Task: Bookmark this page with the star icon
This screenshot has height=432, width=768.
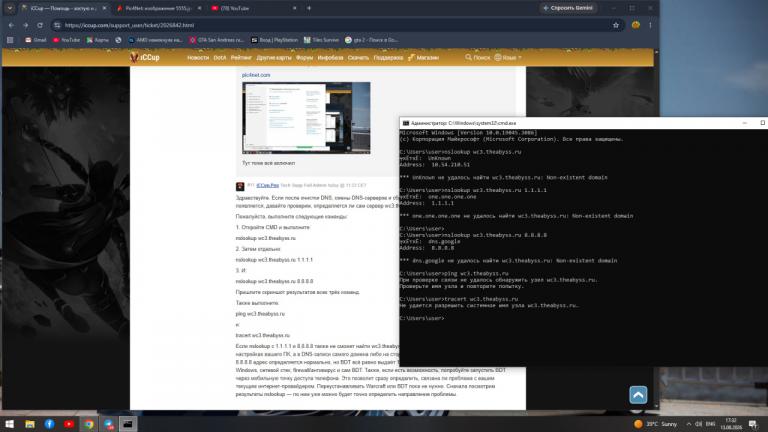Action: [616, 25]
